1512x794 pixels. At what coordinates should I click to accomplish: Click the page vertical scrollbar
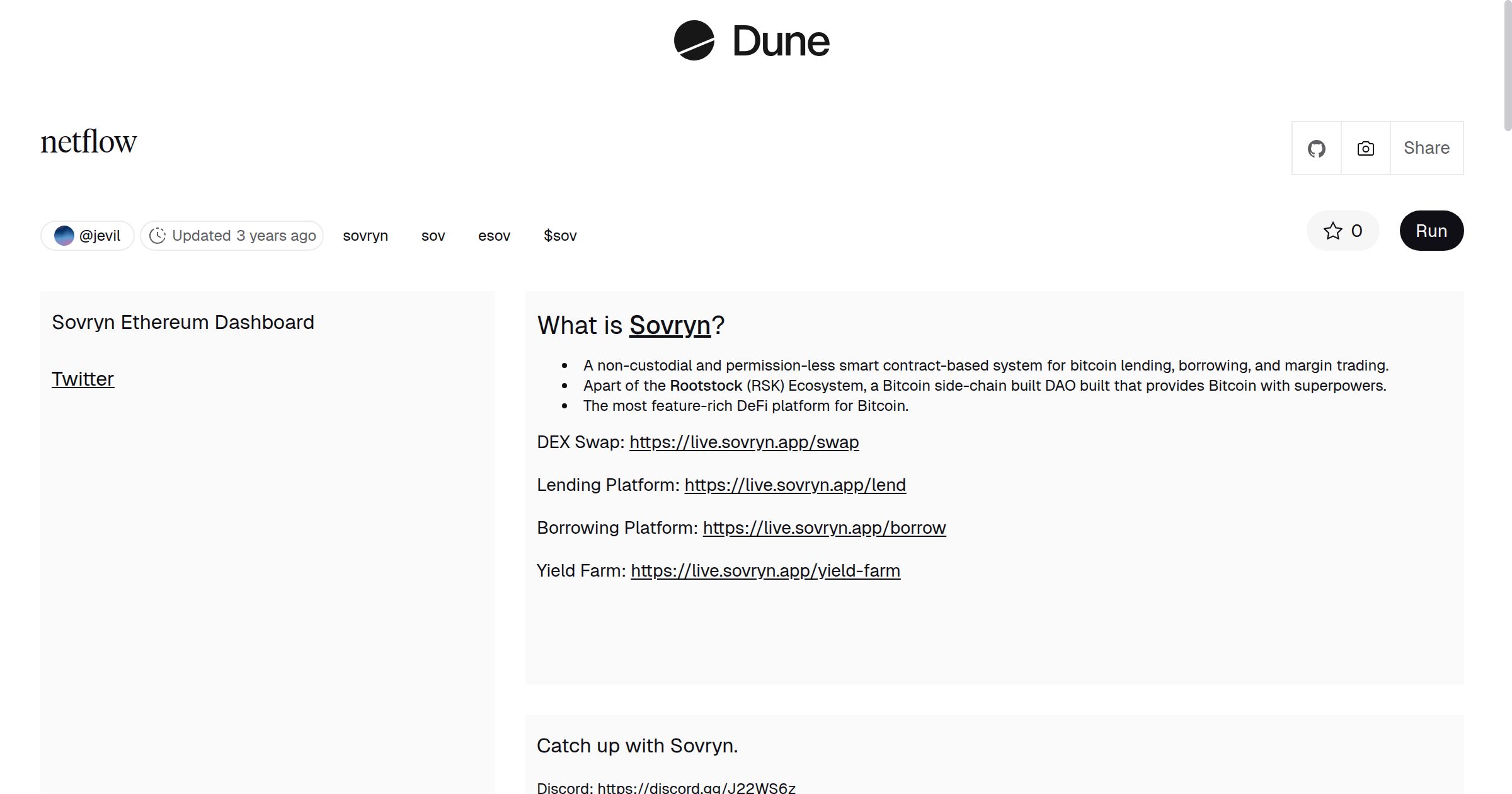(x=1507, y=66)
